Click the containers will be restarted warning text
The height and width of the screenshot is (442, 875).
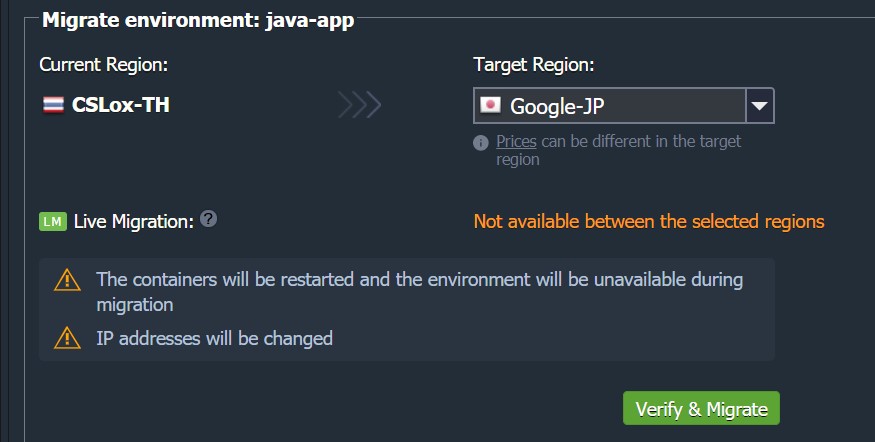pos(420,292)
